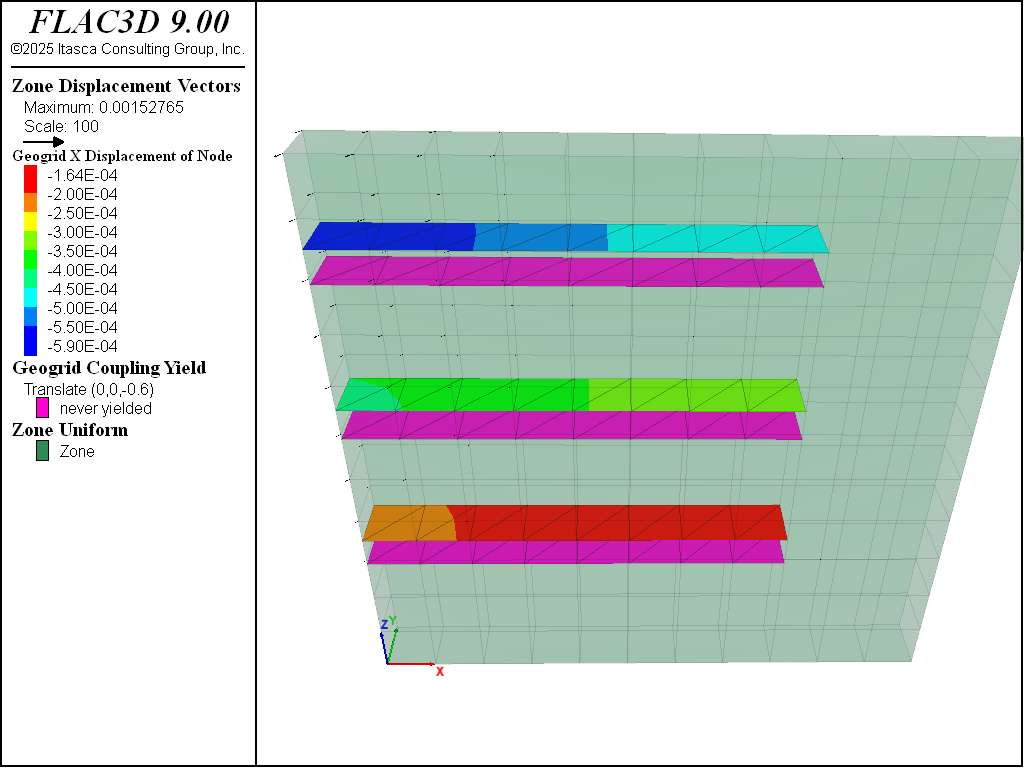Screen dimensions: 1024x768
Task: Click the 'Translate (0,0,-0.6)' entry
Action: pos(89,389)
